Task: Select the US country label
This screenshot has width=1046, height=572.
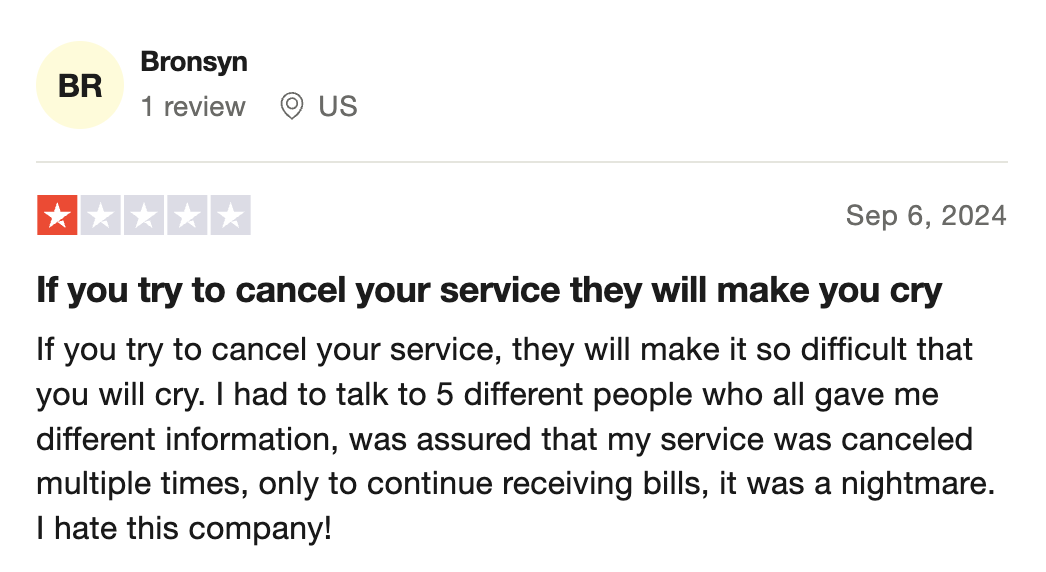Action: point(338,107)
